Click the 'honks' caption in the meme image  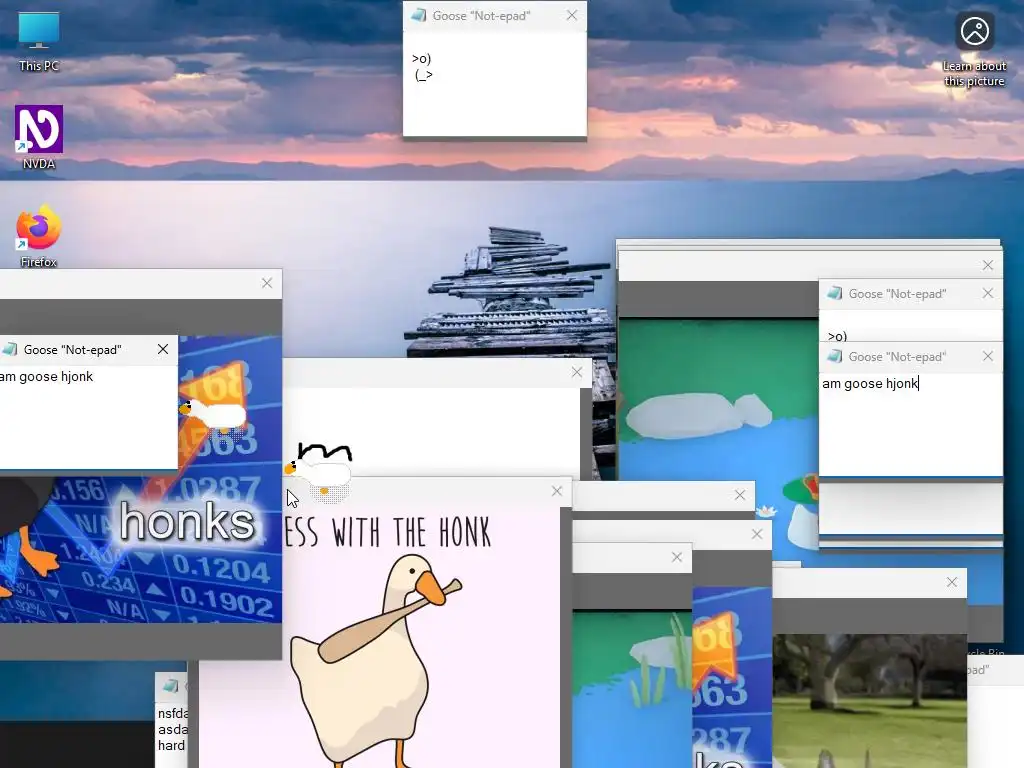pos(187,521)
